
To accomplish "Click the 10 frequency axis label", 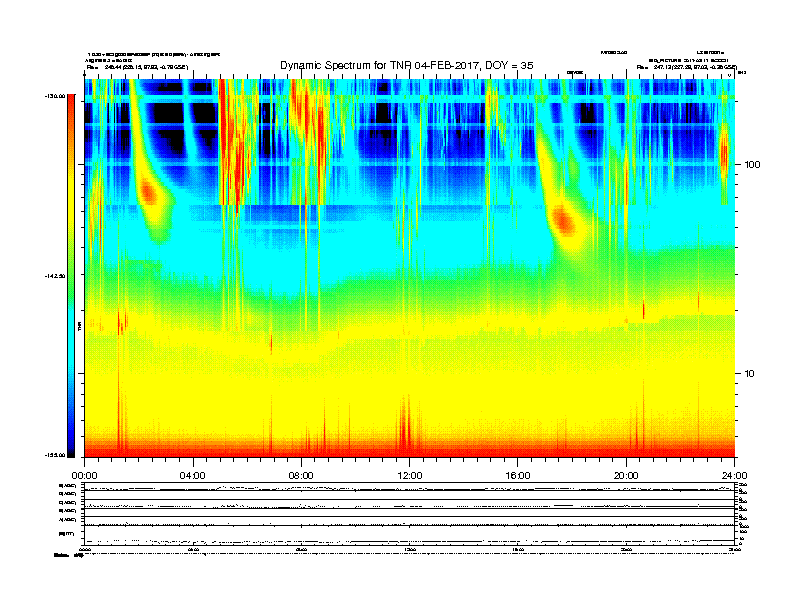I will (750, 374).
